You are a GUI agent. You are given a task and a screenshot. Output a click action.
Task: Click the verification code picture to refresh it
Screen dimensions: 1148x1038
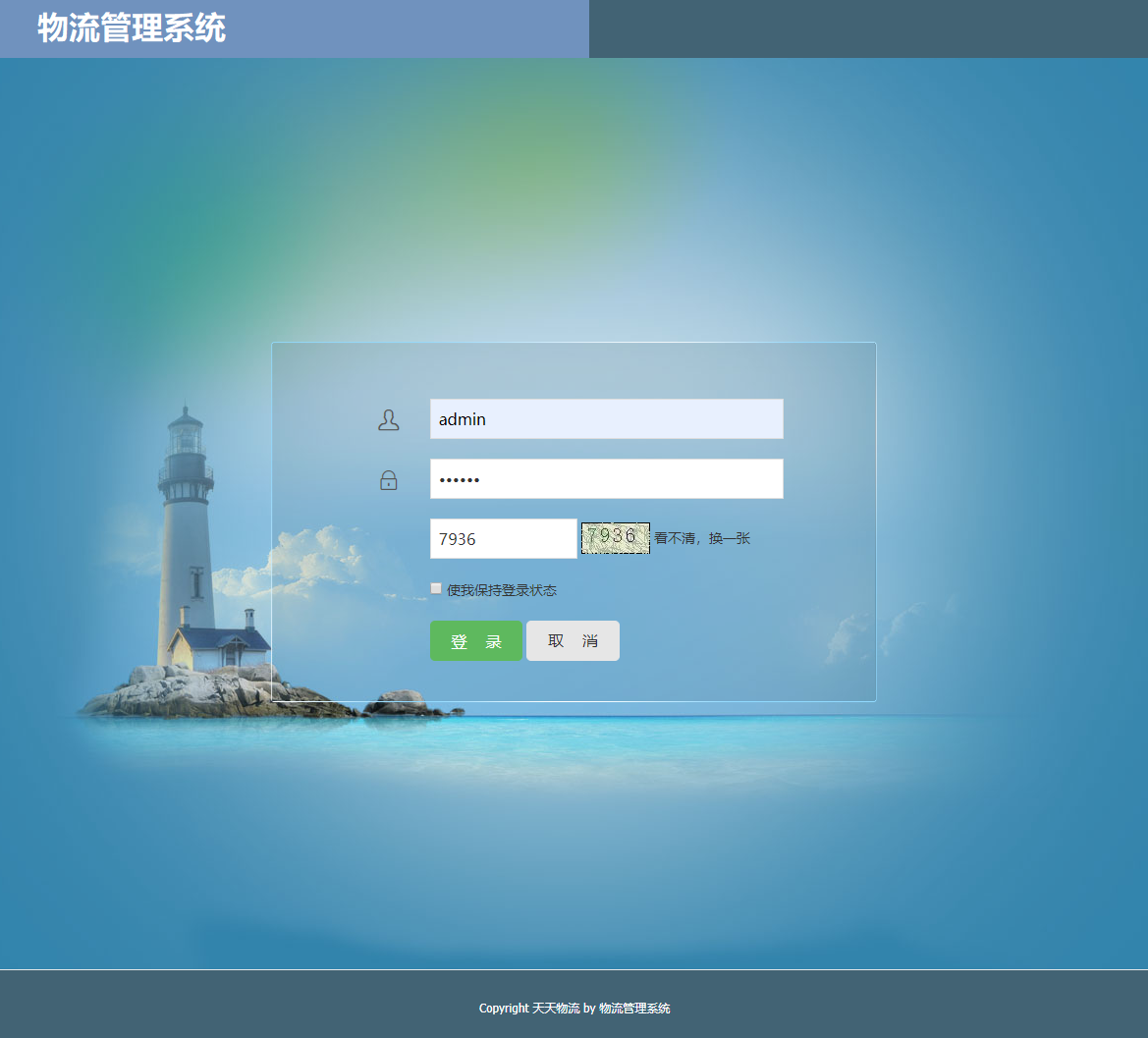(615, 537)
